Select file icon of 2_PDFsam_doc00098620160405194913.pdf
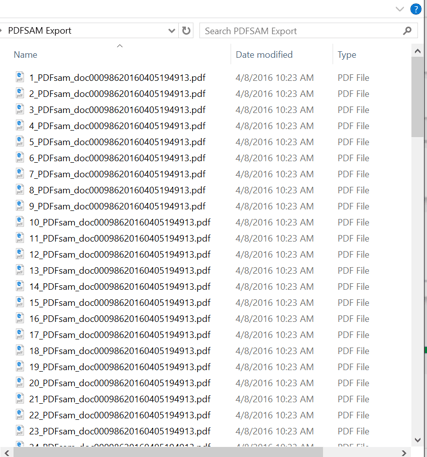The image size is (427, 457). [20, 93]
